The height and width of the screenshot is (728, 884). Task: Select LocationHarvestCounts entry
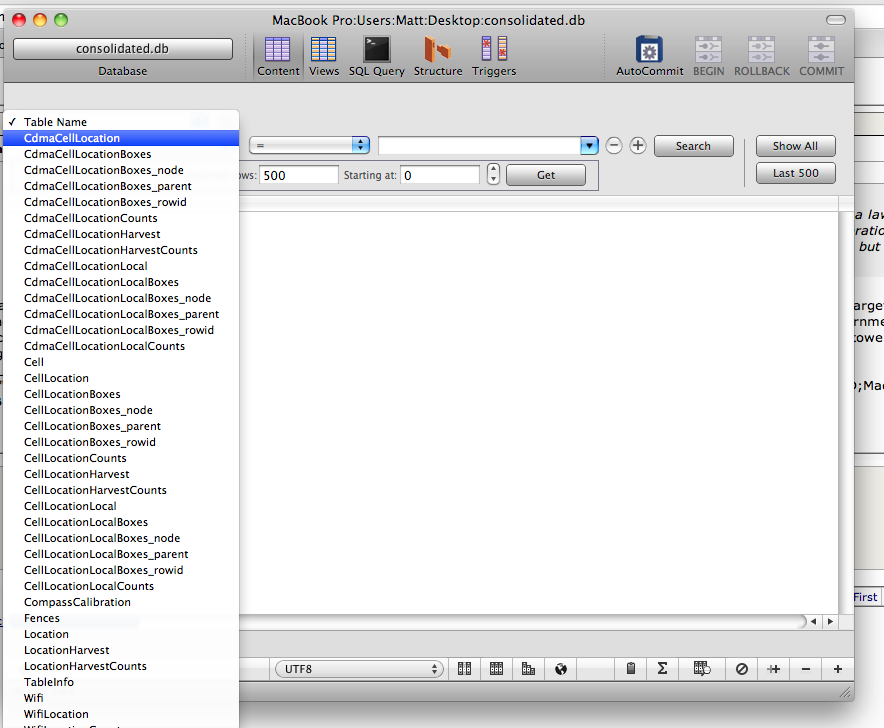(x=121, y=666)
